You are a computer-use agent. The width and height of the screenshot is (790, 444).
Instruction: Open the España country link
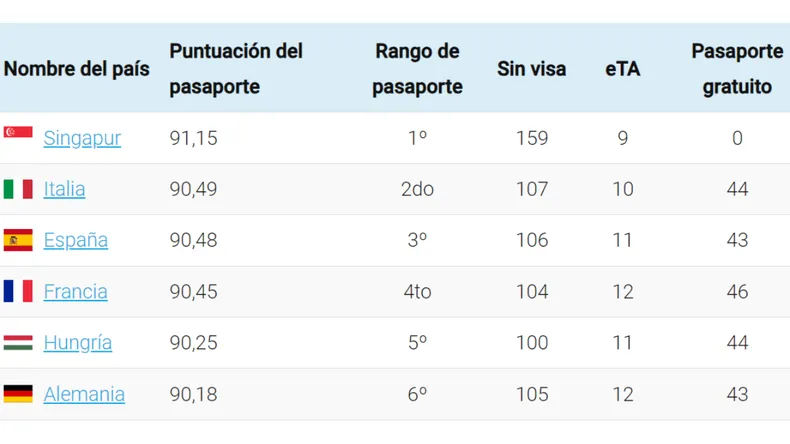pyautogui.click(x=76, y=240)
